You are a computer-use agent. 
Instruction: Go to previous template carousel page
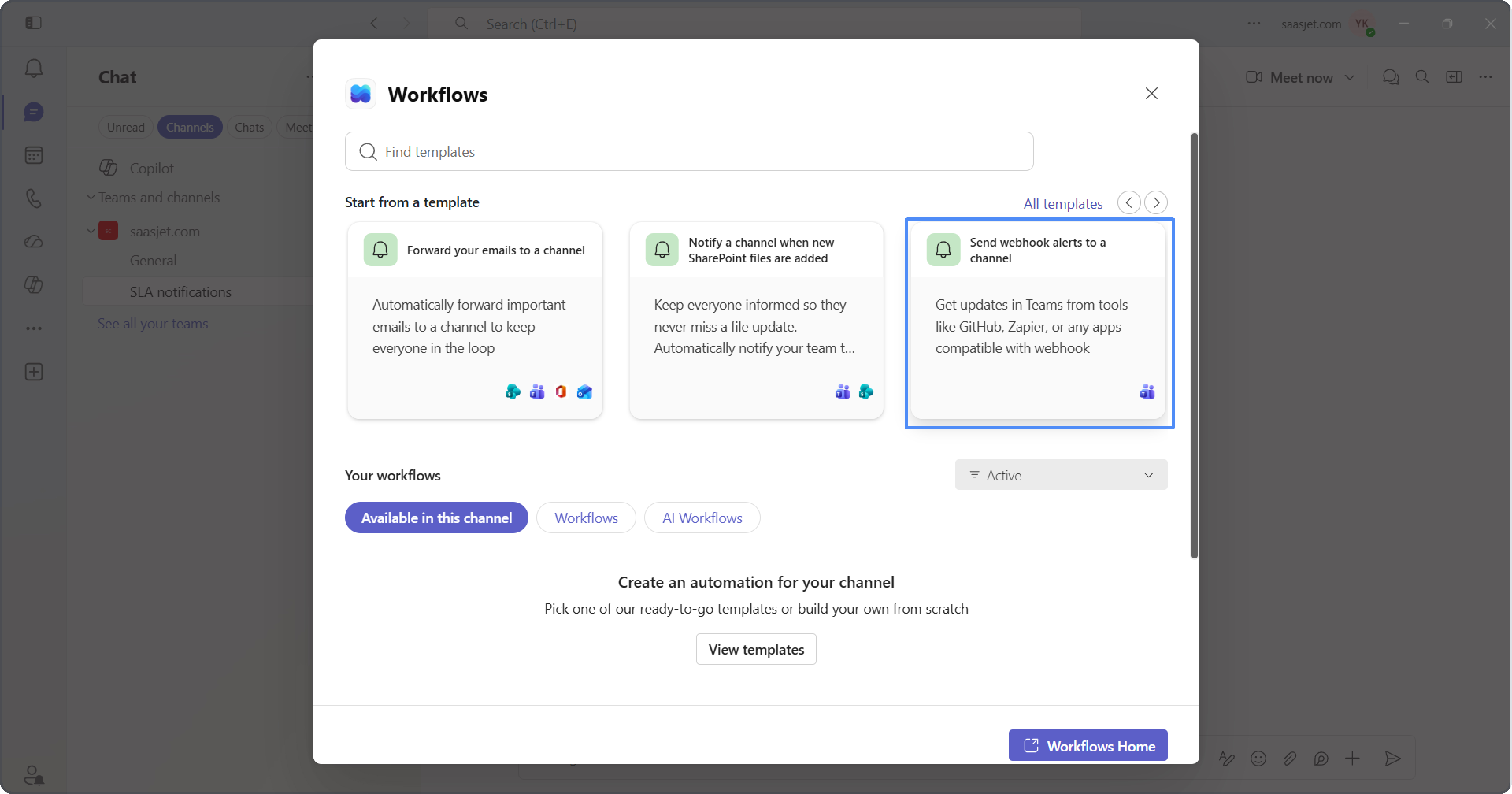pos(1129,203)
